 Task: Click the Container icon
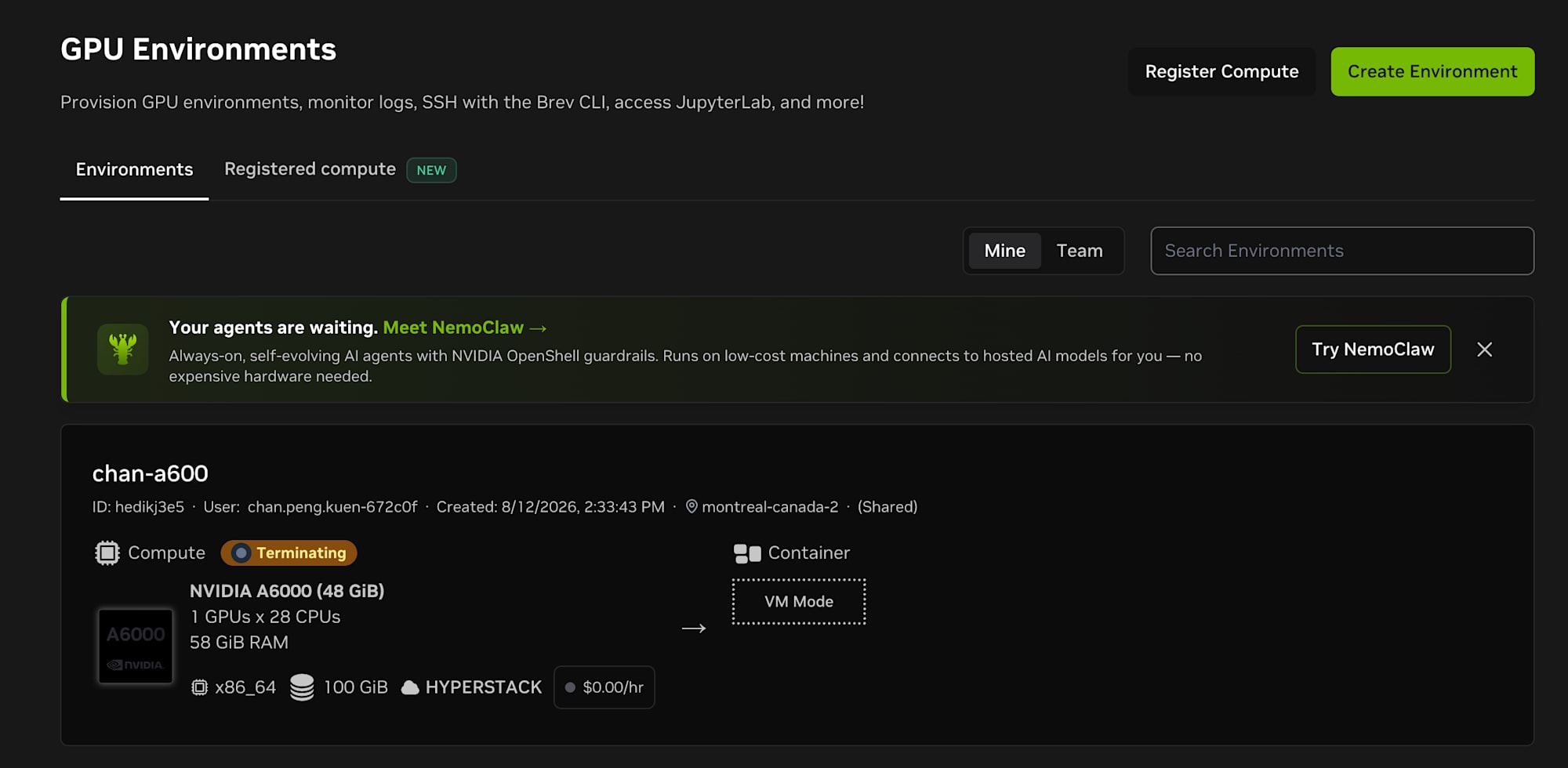pyautogui.click(x=747, y=554)
